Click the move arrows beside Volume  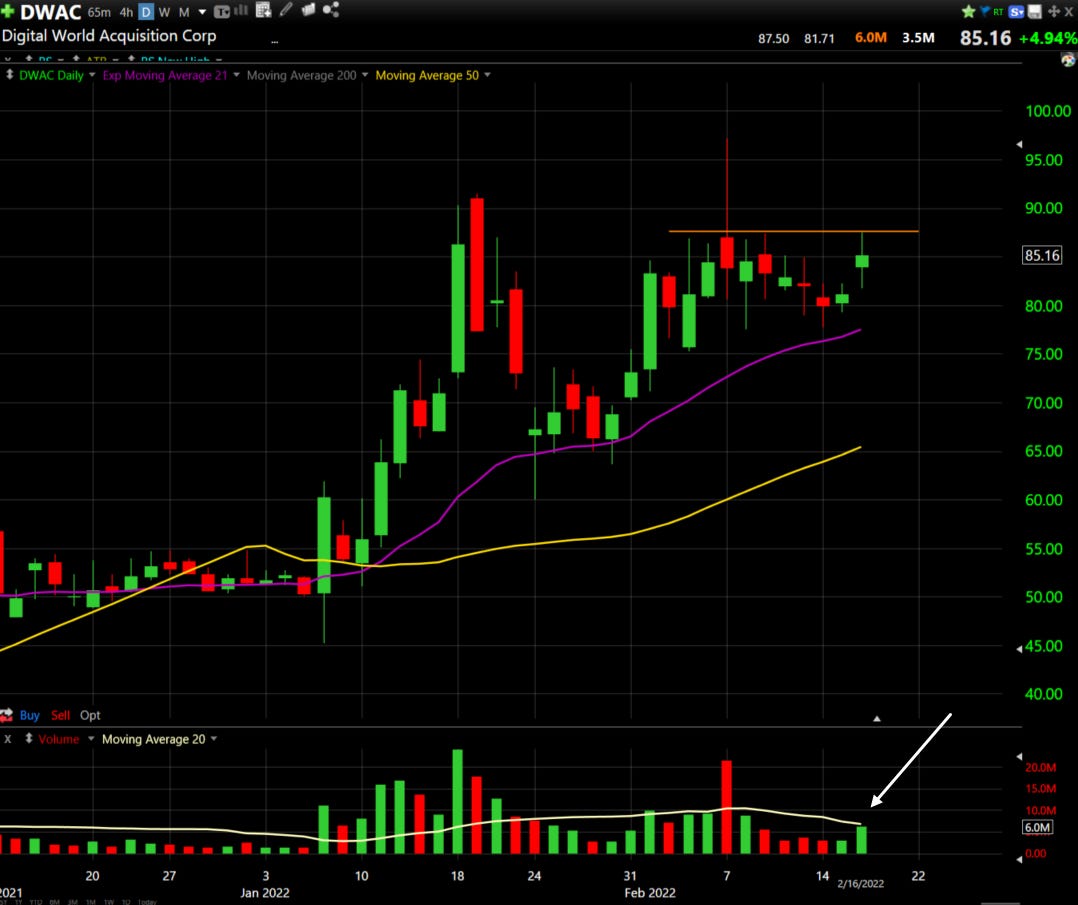29,739
